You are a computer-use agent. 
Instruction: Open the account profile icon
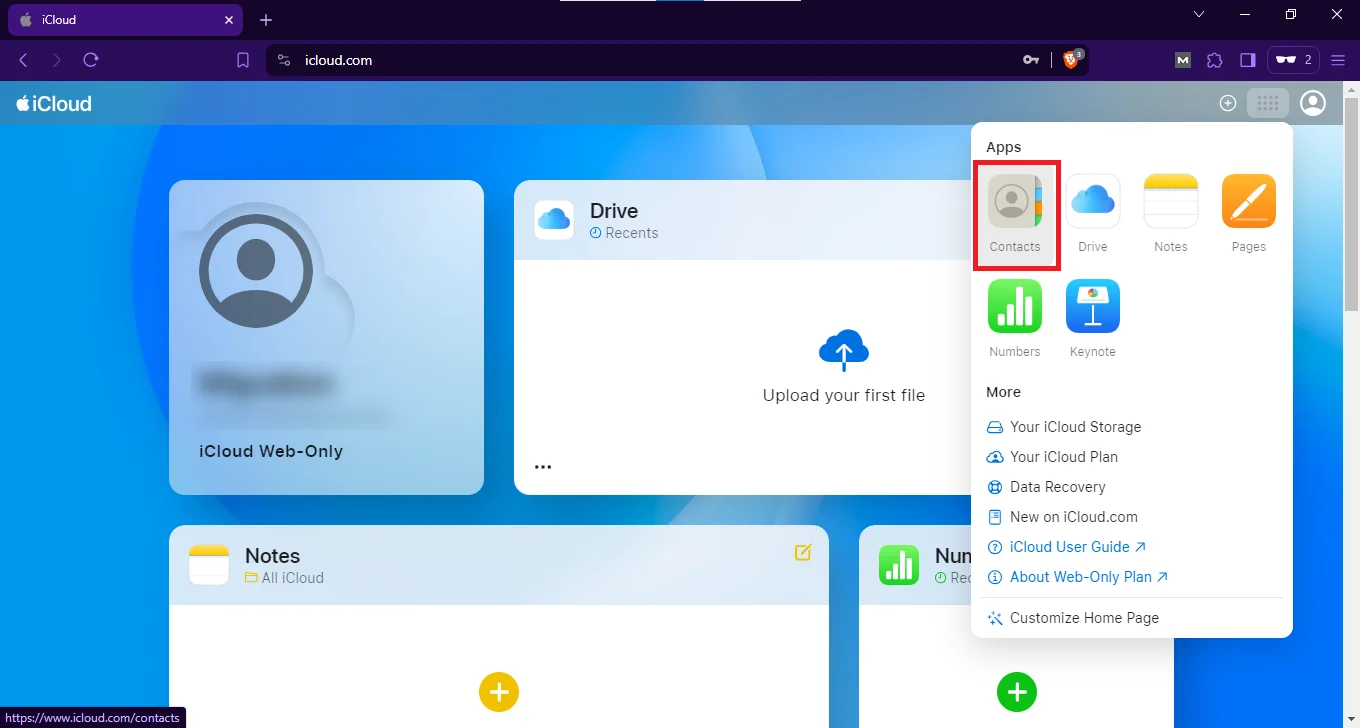[1313, 103]
